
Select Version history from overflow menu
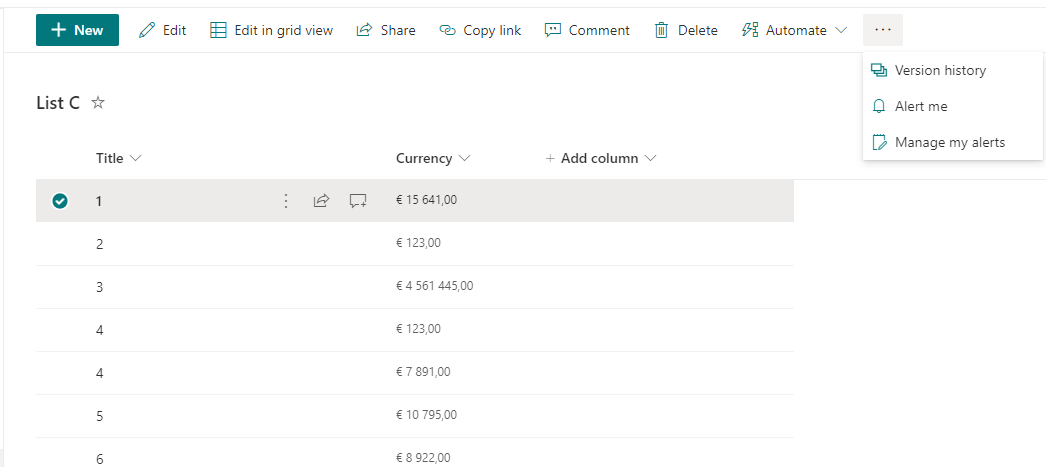point(940,70)
